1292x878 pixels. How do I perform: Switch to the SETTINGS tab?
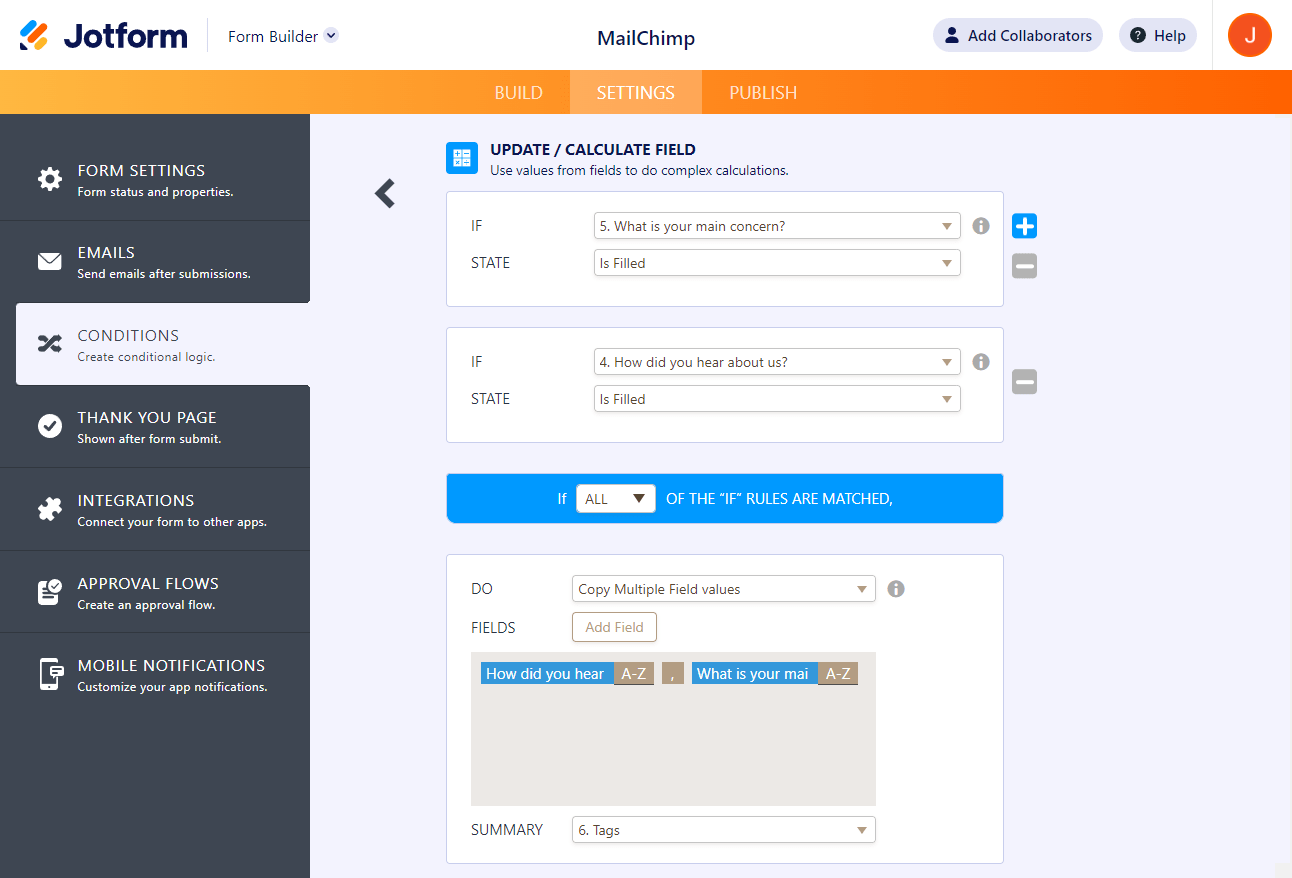636,93
